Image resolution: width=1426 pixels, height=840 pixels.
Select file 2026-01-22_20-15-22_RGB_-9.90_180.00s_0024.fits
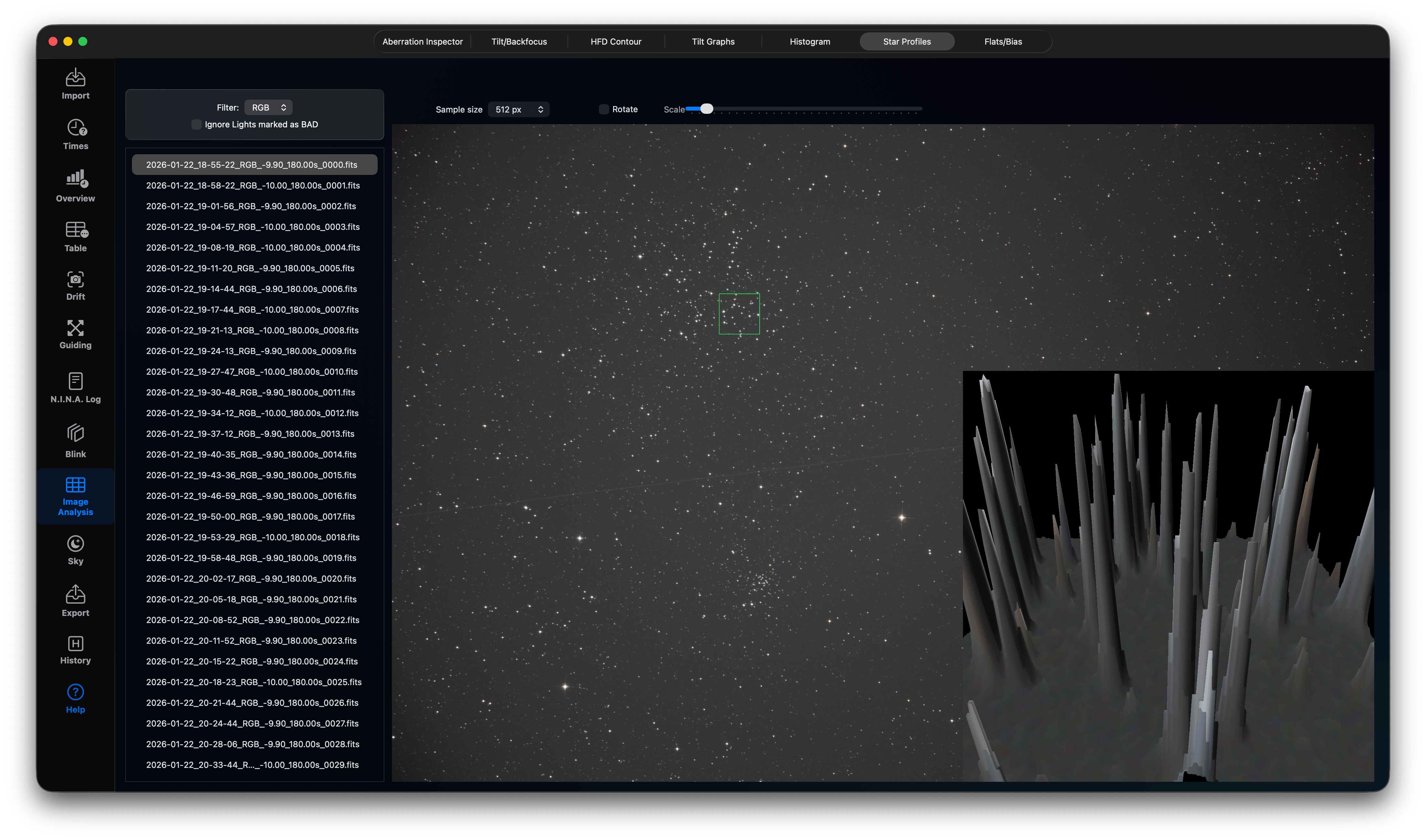(254, 662)
